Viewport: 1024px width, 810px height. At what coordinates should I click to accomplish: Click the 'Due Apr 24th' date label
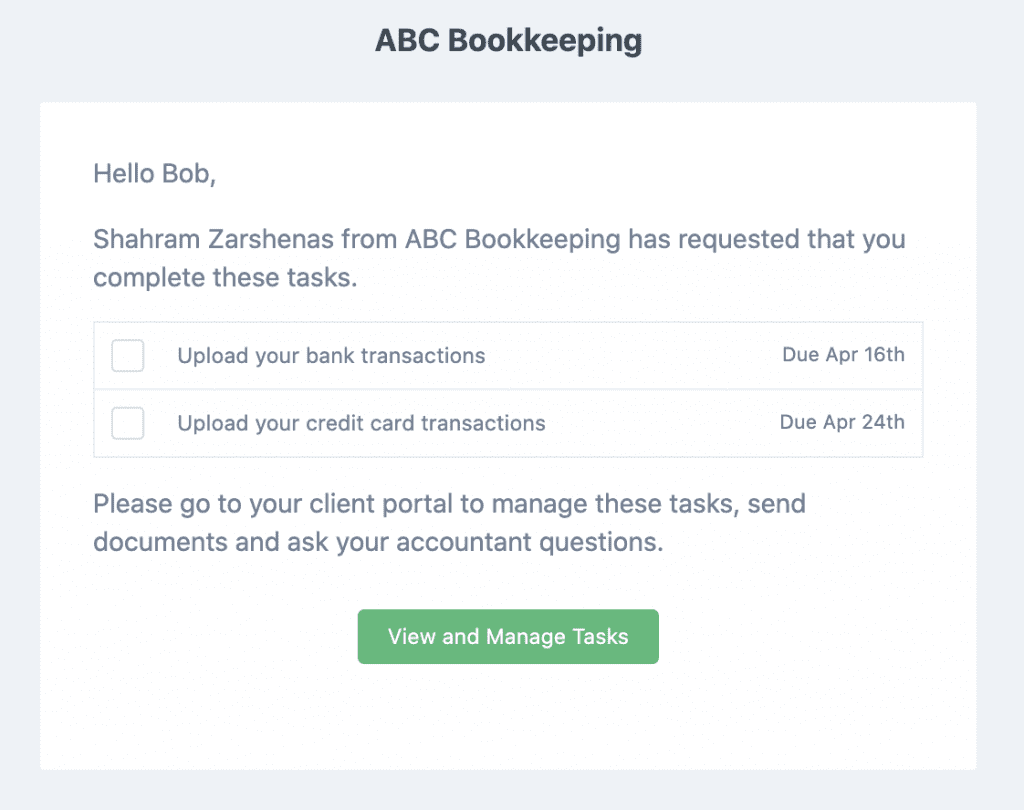[x=842, y=422]
